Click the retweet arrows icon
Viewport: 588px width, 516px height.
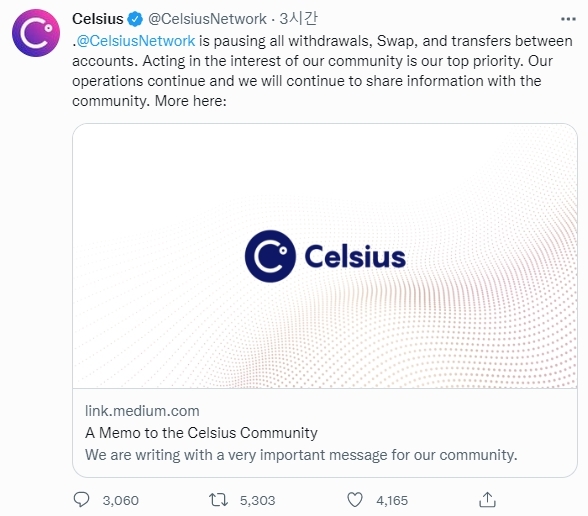click(x=218, y=500)
